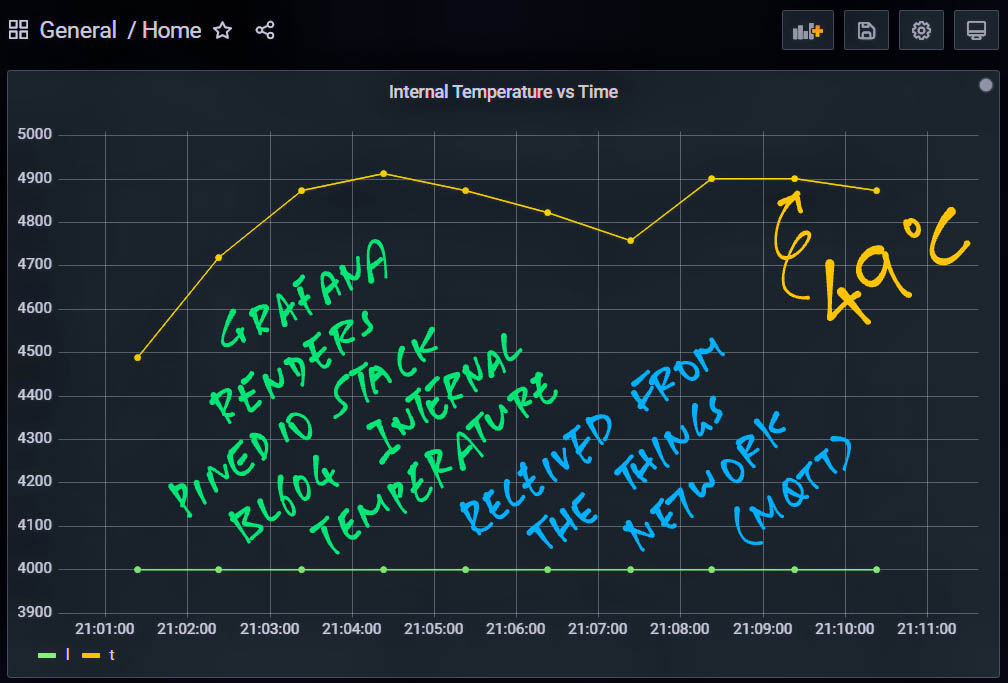Cycle view mode using the monitor icon

(976, 31)
